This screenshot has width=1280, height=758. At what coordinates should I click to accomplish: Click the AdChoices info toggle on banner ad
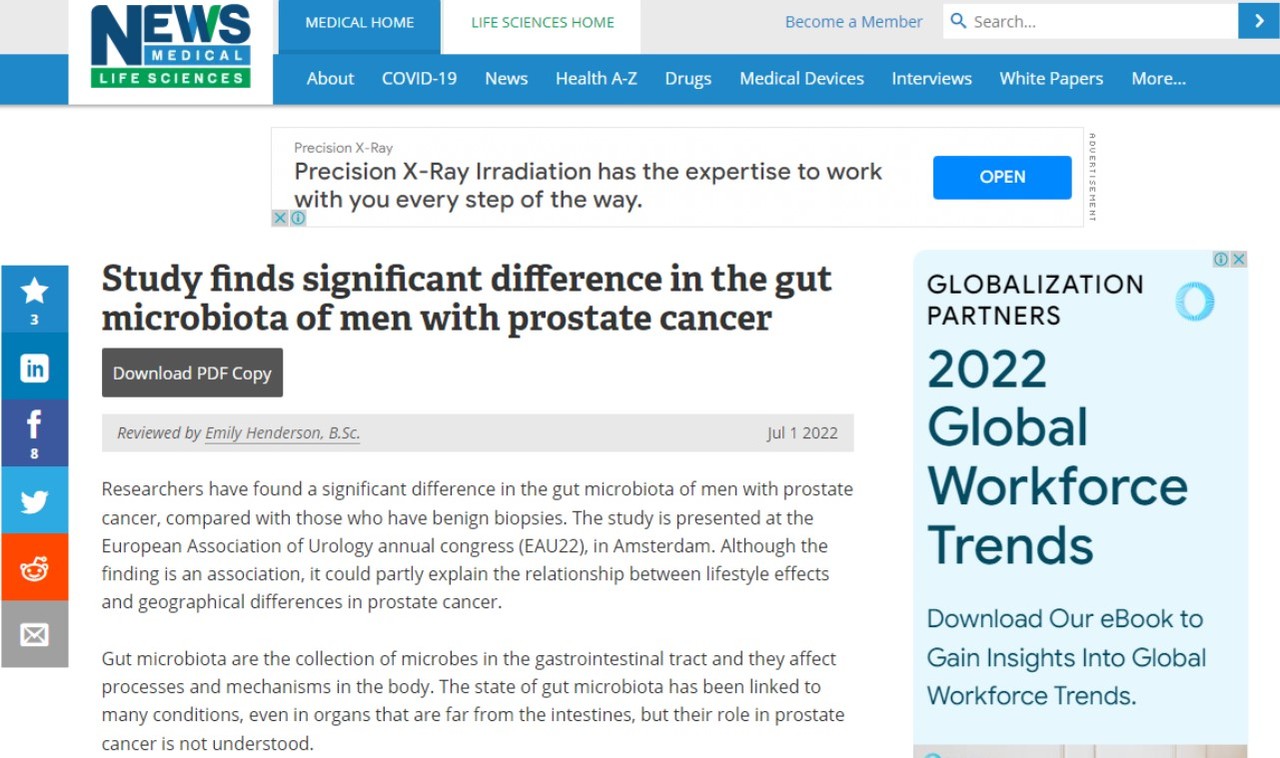point(297,218)
